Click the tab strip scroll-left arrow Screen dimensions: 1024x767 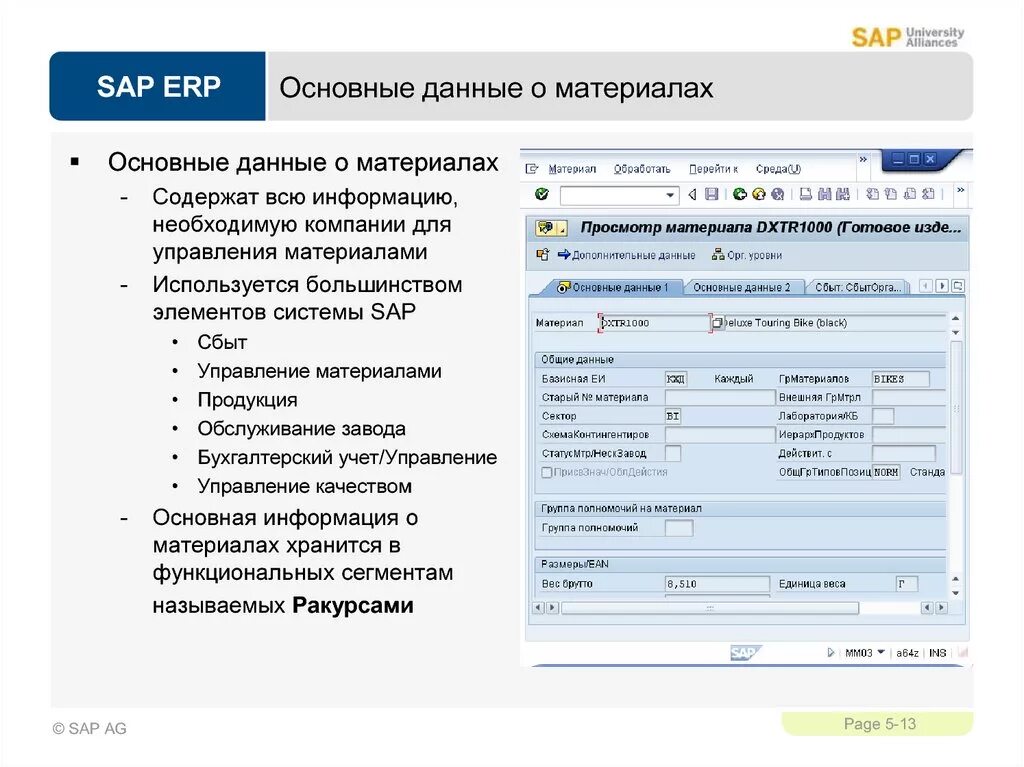click(x=925, y=286)
